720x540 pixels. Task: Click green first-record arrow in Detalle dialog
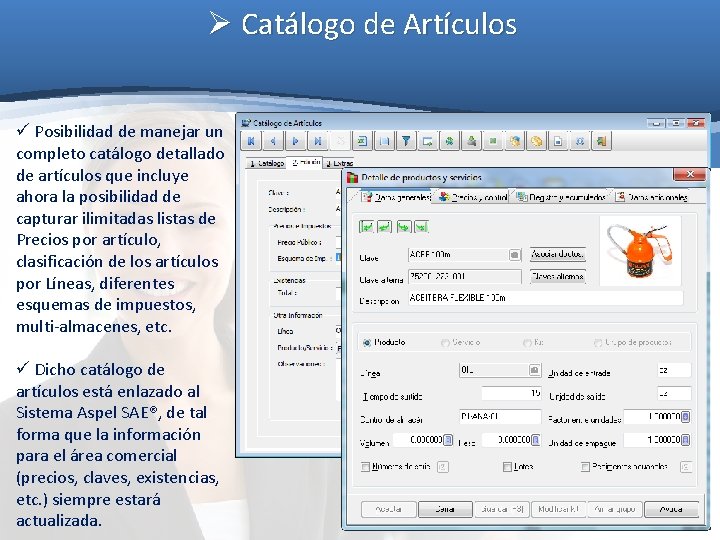pos(366,227)
